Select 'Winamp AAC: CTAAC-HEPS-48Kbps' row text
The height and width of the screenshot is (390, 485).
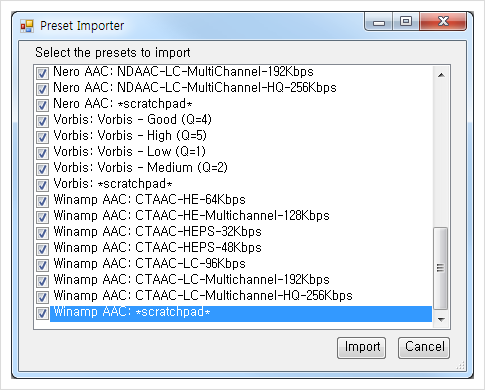pyautogui.click(x=157, y=248)
